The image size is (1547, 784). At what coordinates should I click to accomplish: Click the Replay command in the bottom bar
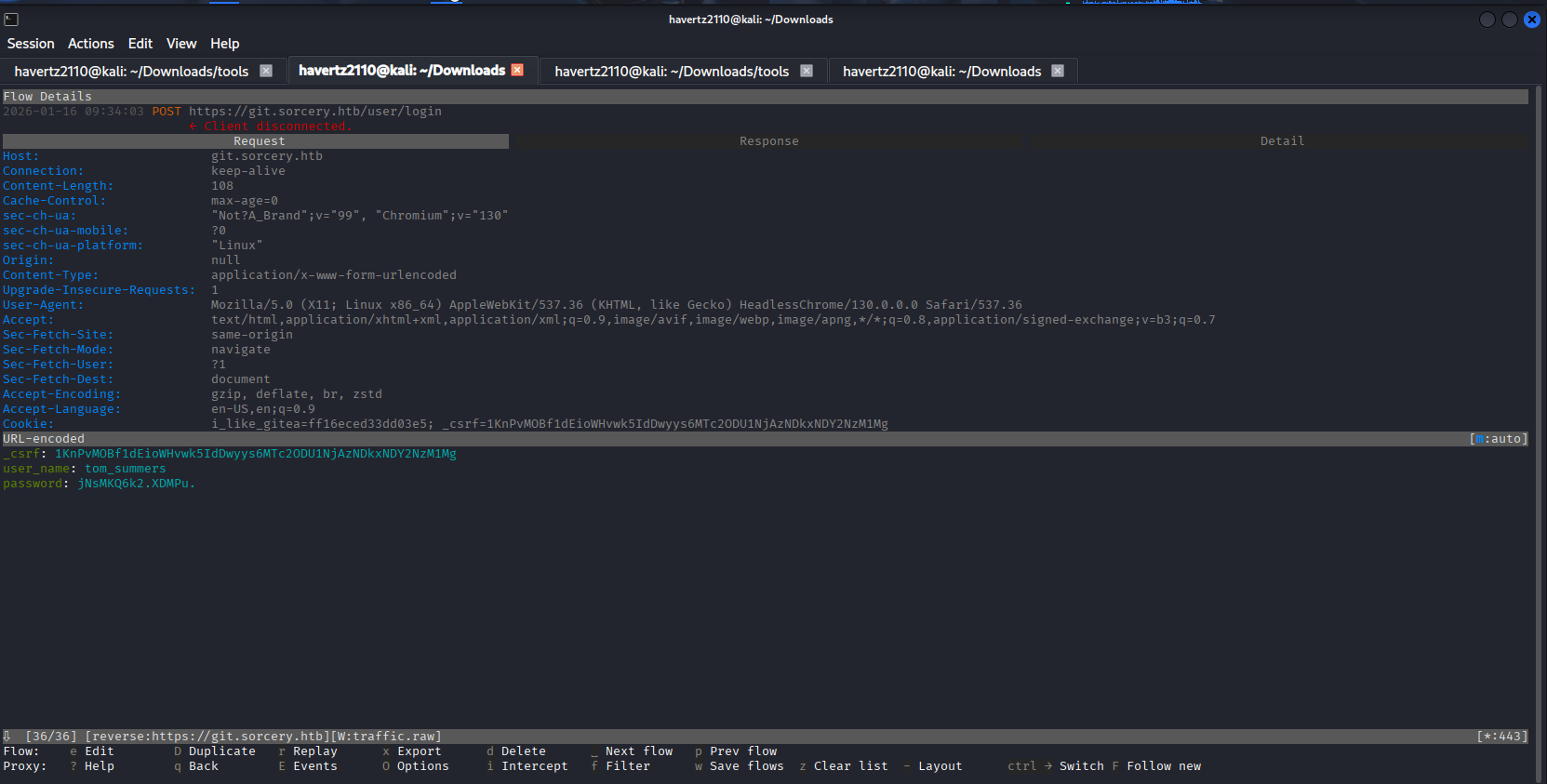coord(314,751)
